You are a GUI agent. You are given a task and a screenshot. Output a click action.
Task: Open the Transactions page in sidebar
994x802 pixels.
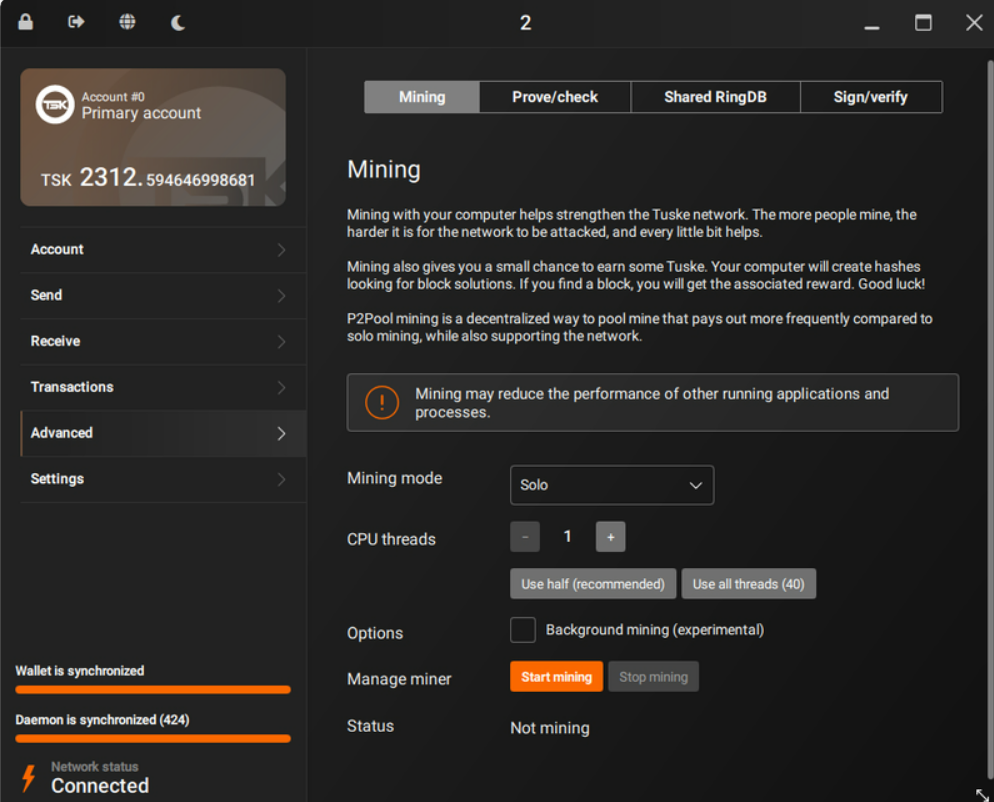pyautogui.click(x=164, y=387)
